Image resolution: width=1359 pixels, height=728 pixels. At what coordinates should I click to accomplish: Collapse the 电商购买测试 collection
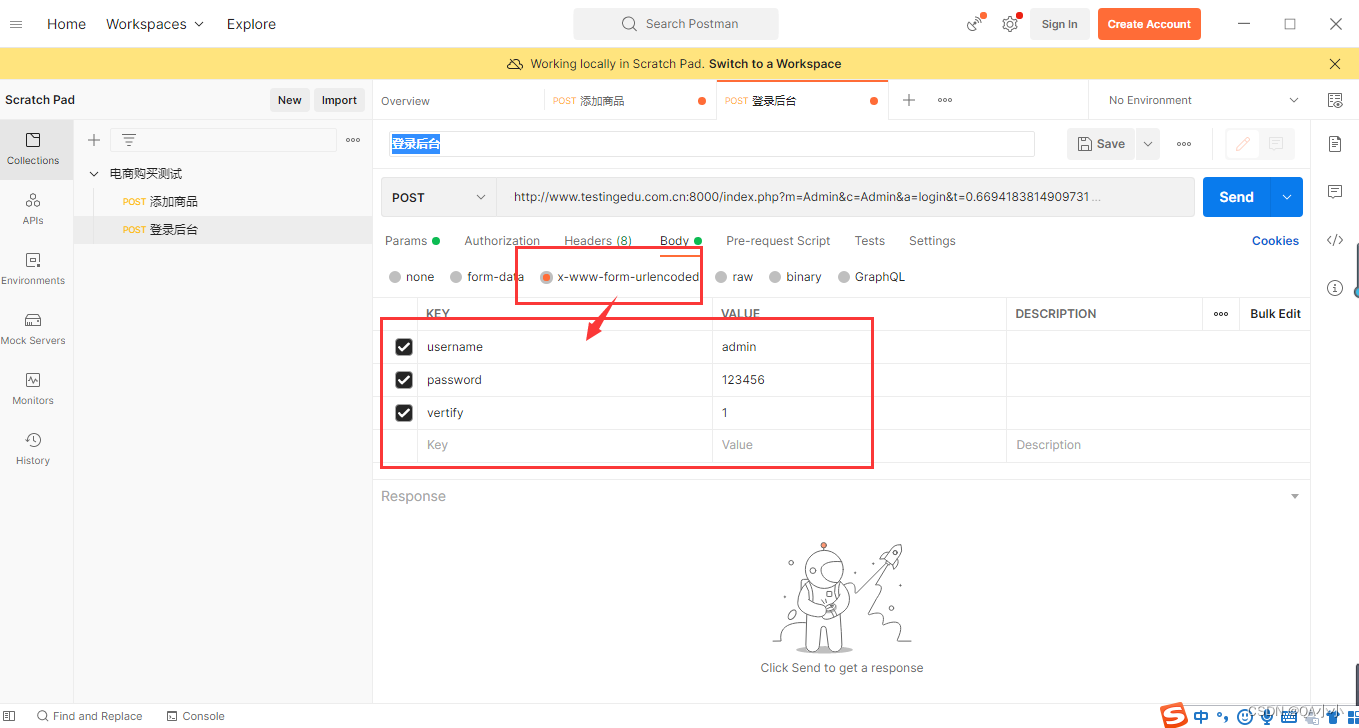[x=93, y=172]
